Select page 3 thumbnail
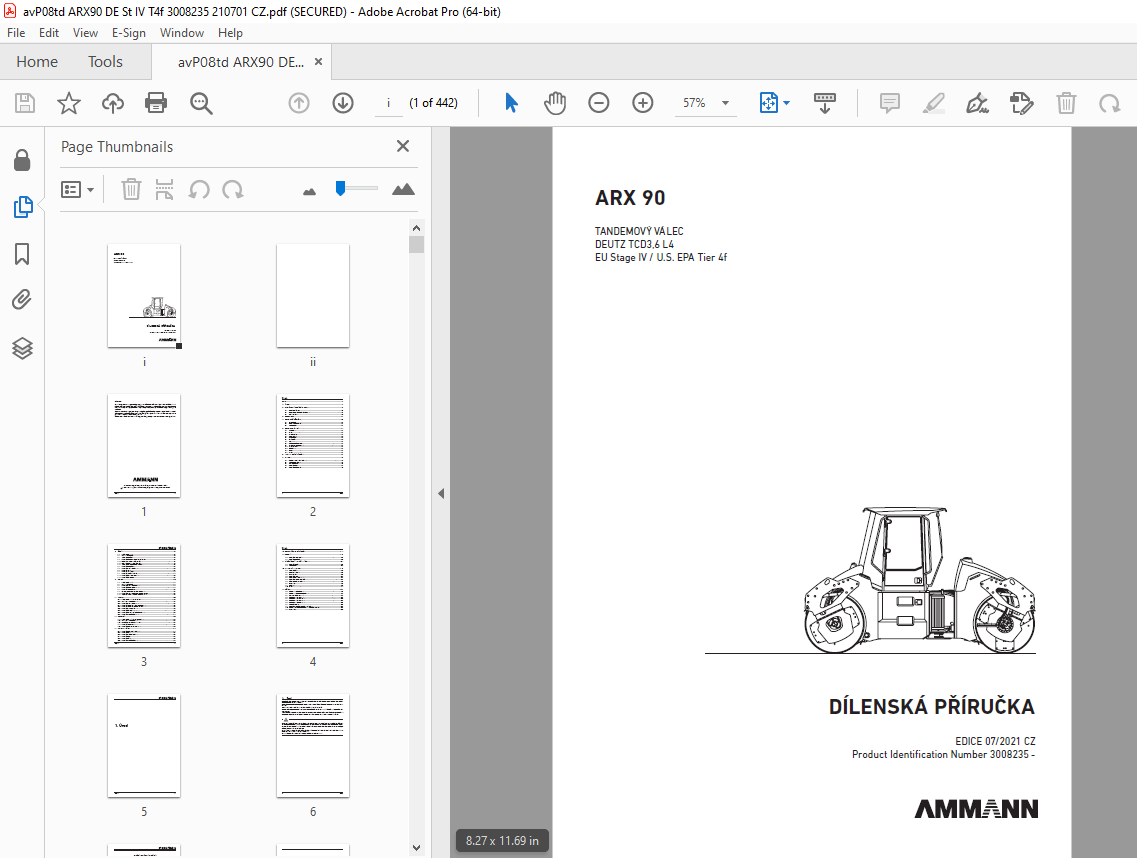The image size is (1137, 858). (144, 596)
